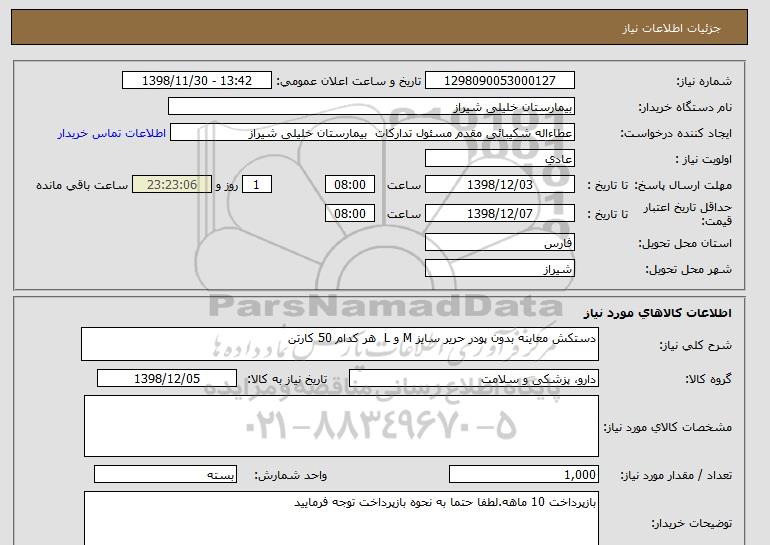Click the جزئیات اطلاعات نیاز header title
This screenshot has width=770, height=545.
(671, 28)
